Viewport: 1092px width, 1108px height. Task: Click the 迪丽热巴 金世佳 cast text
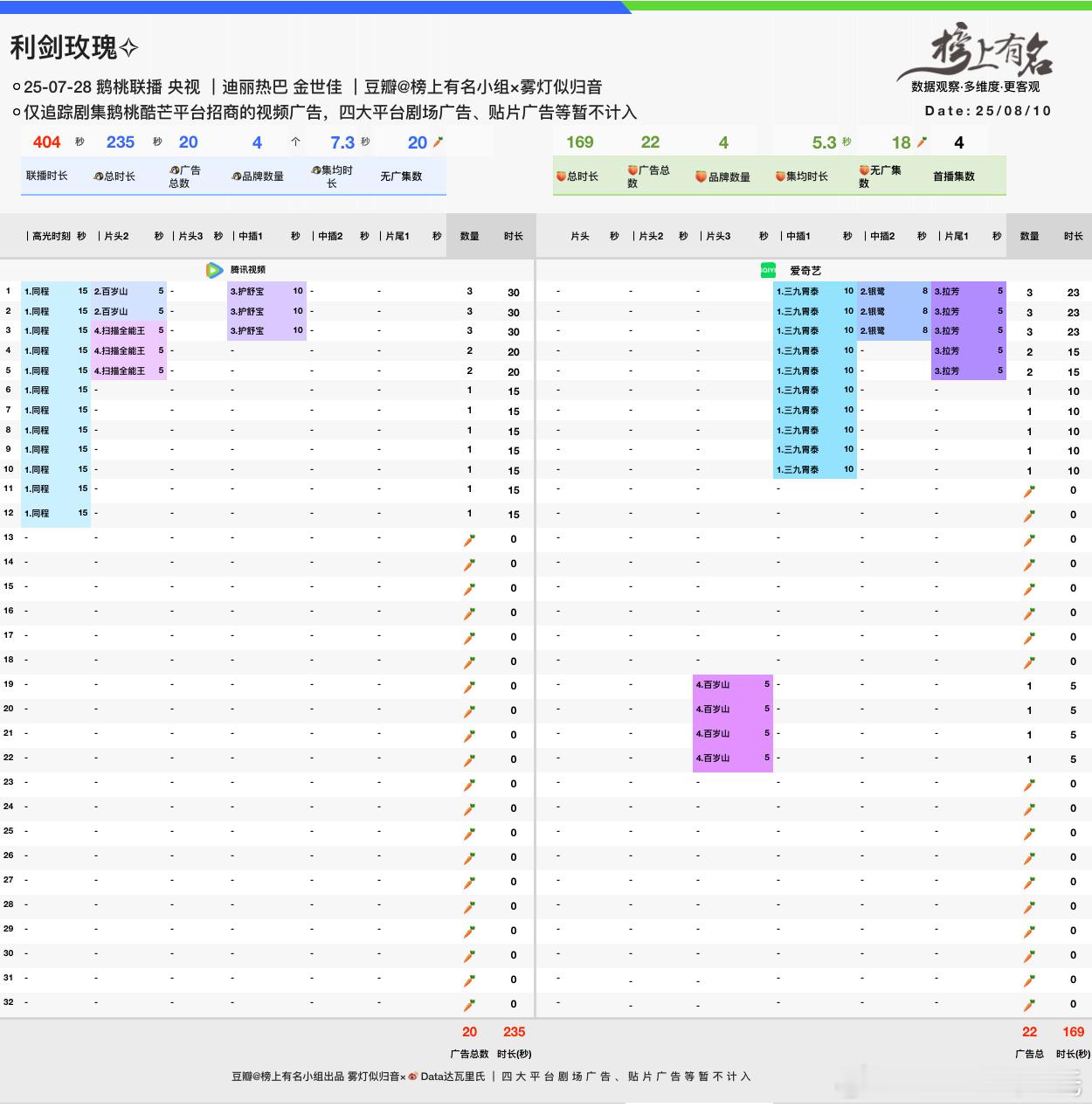coord(282,87)
